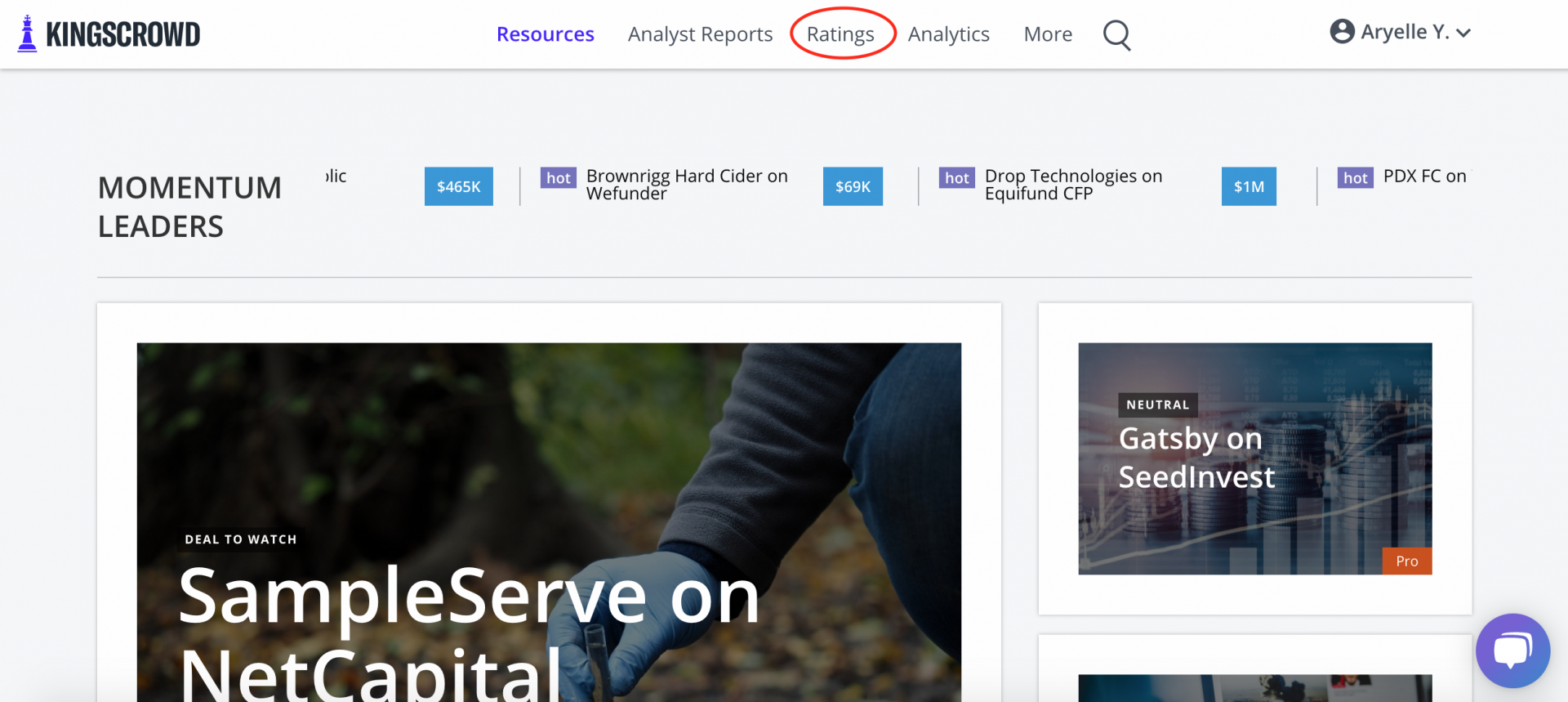Screen dimensions: 1568x702
Task: Click the KINGSCROWD wordmark
Action: coord(123,34)
